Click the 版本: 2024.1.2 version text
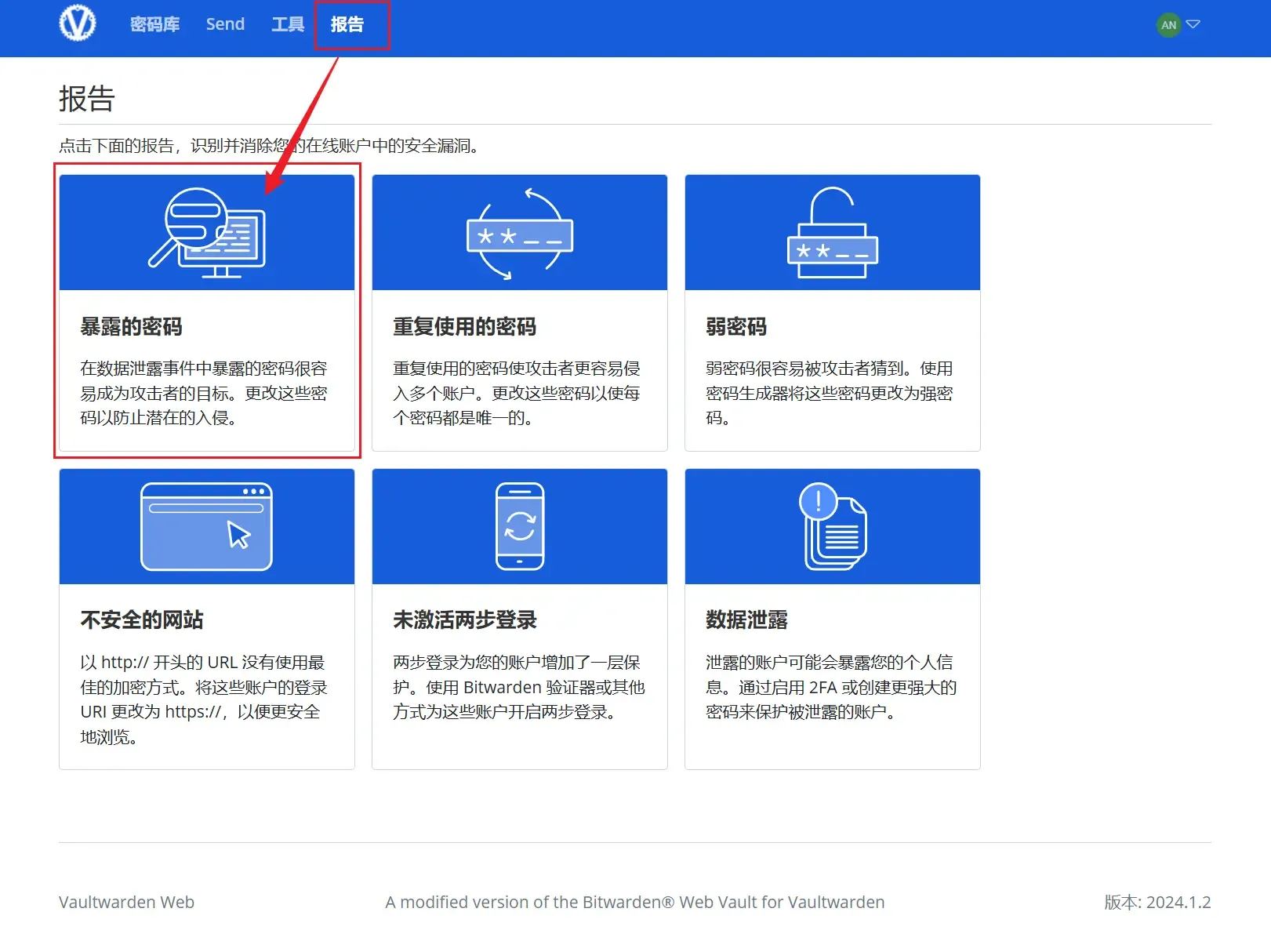1271x952 pixels. click(1157, 902)
